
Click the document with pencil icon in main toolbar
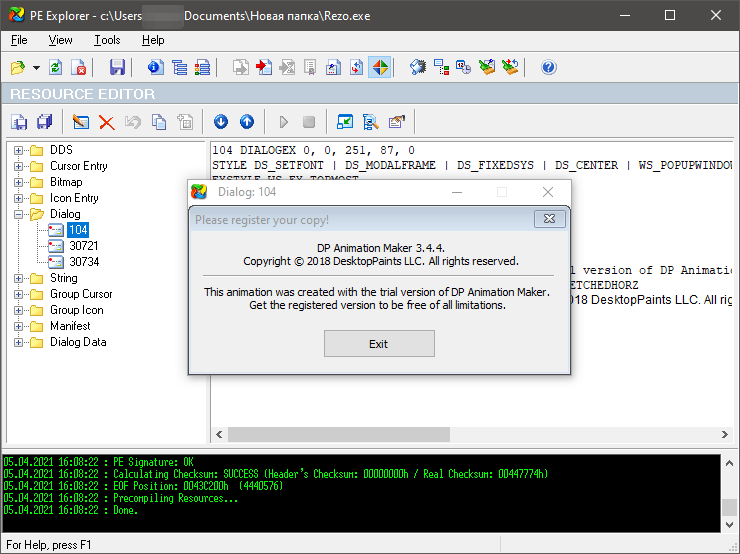click(x=333, y=67)
